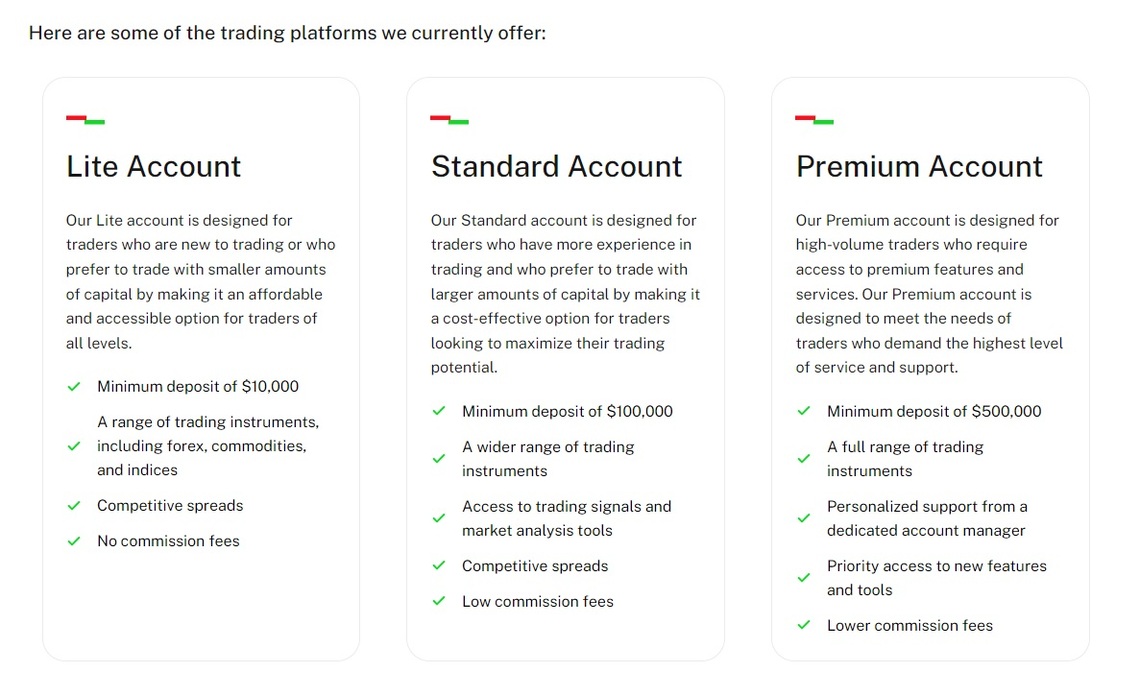Select the Standard Account heading
This screenshot has height=696, width=1140.
(x=556, y=167)
